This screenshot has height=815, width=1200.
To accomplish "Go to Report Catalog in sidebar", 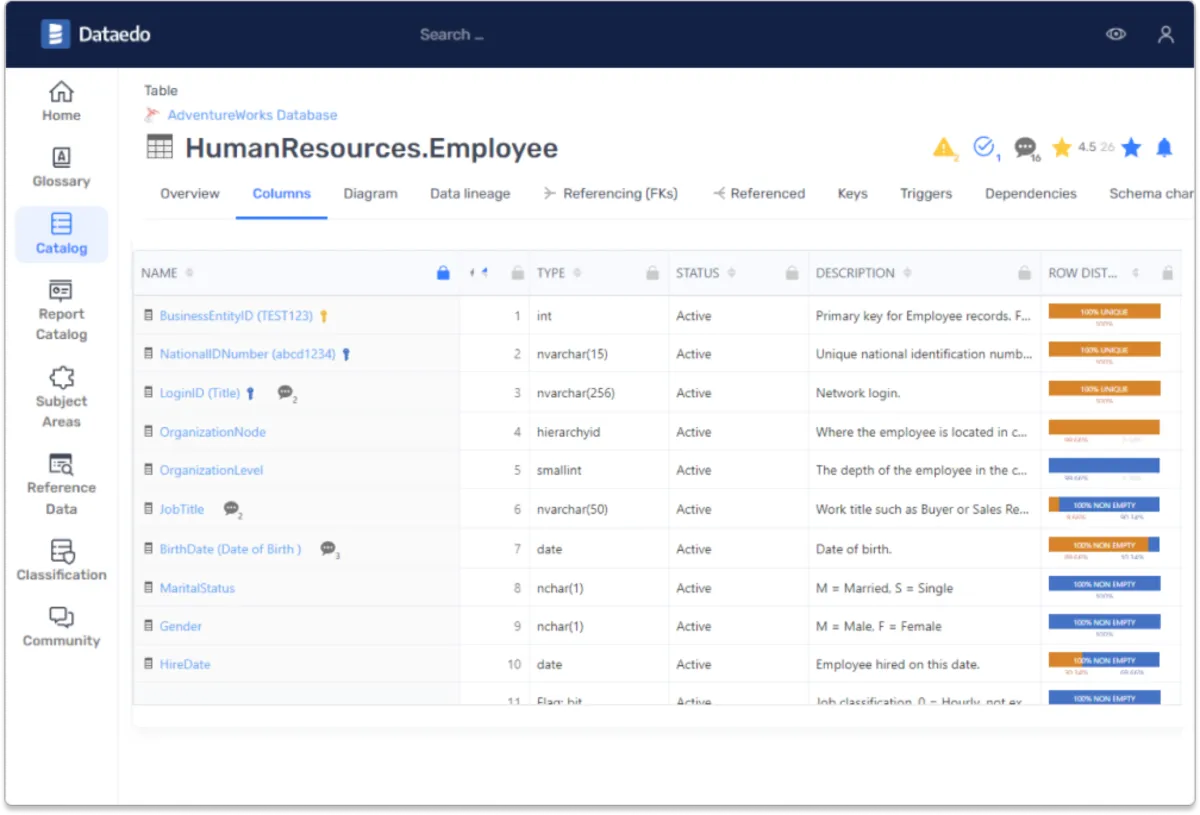I will pos(61,311).
